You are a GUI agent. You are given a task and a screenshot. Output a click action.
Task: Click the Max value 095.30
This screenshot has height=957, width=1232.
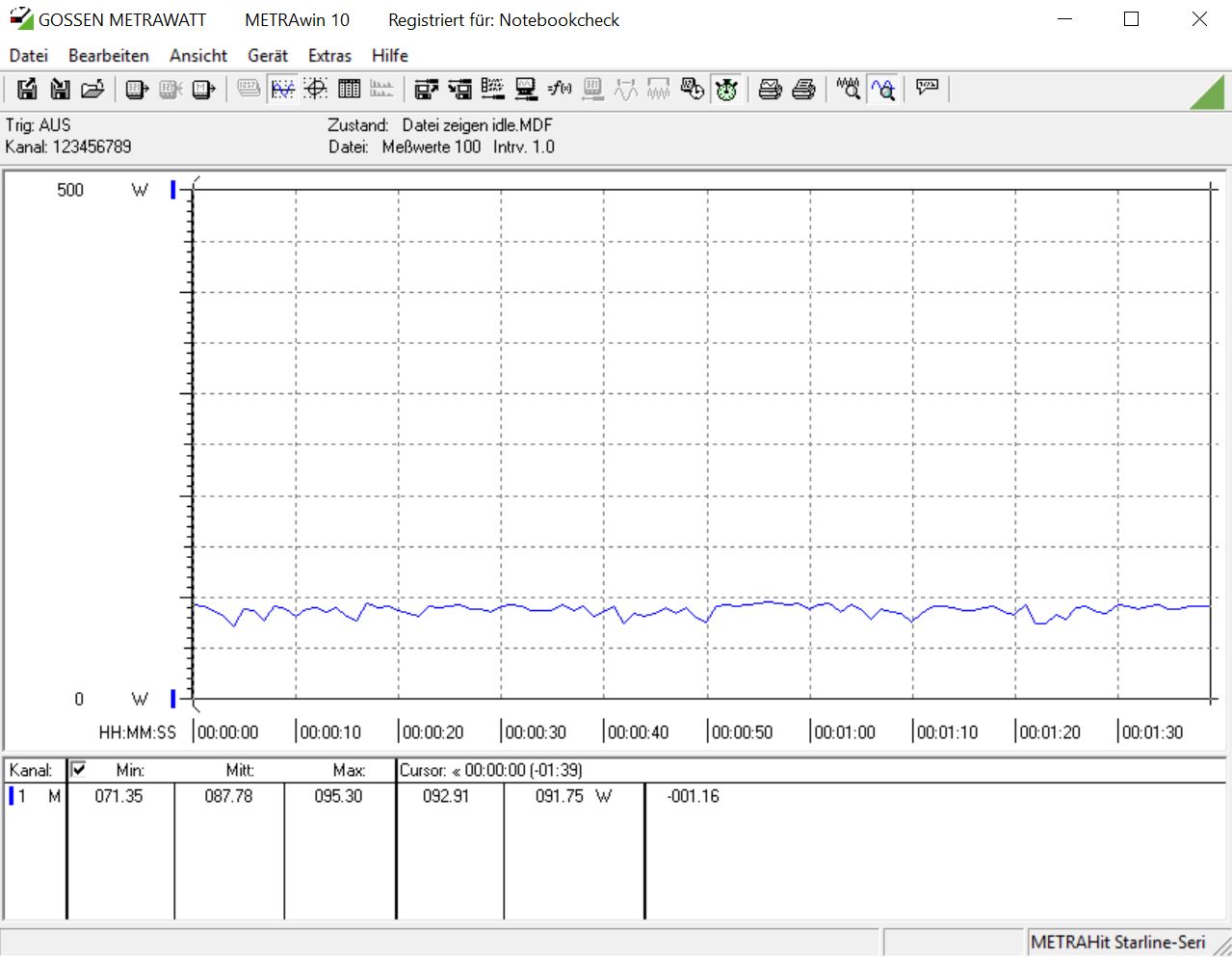click(x=338, y=796)
